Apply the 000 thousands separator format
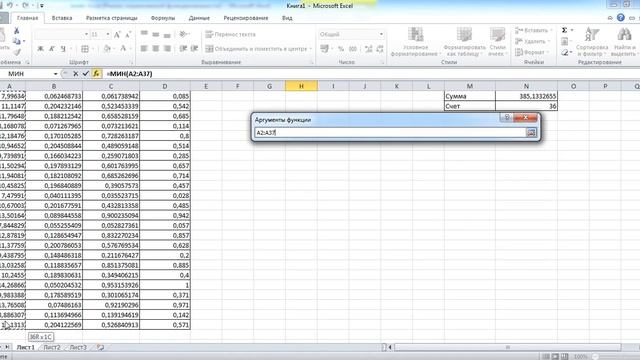Viewport: 640px width, 360px height. click(x=353, y=49)
